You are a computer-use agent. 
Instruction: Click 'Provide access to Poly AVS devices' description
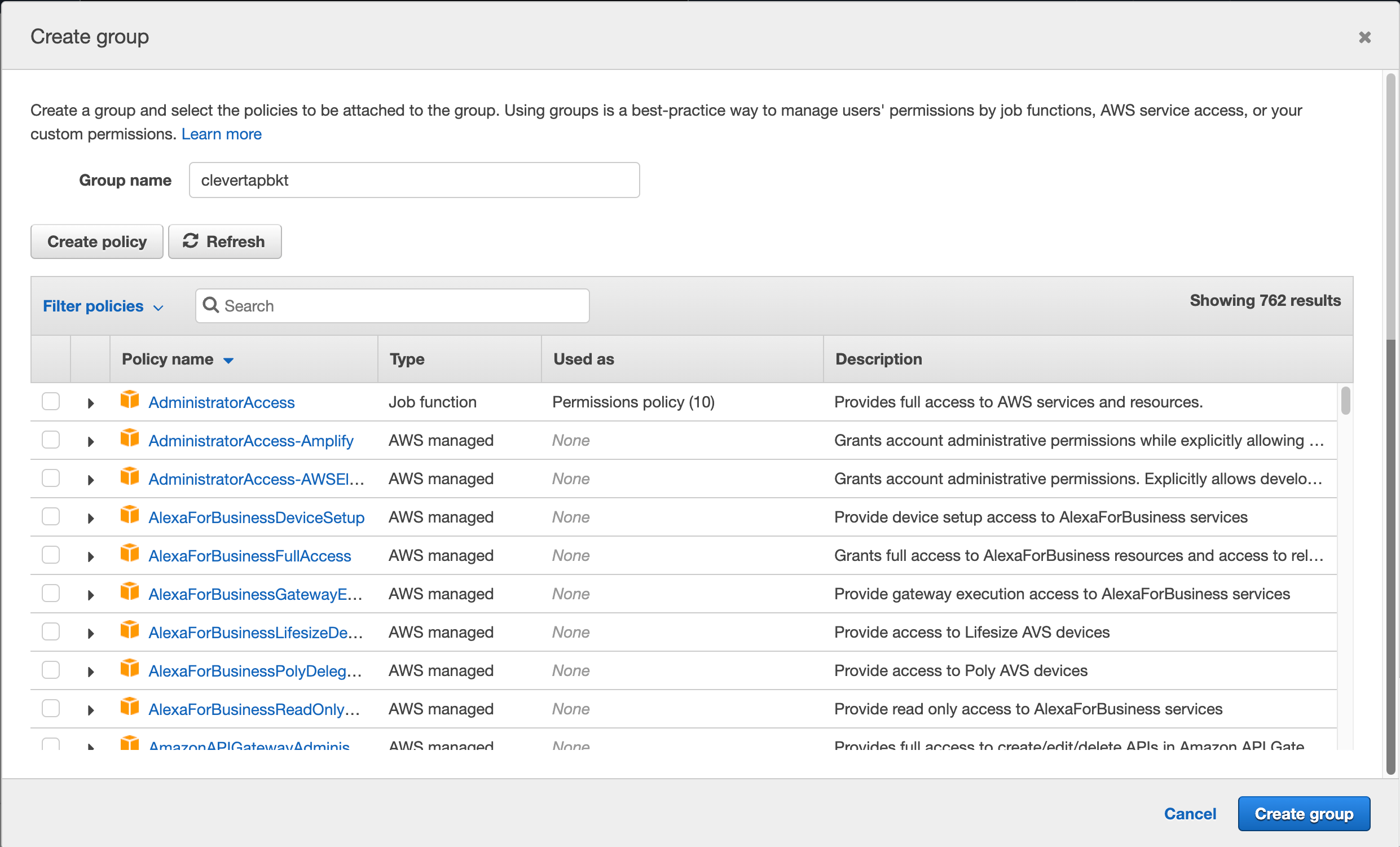[960, 671]
